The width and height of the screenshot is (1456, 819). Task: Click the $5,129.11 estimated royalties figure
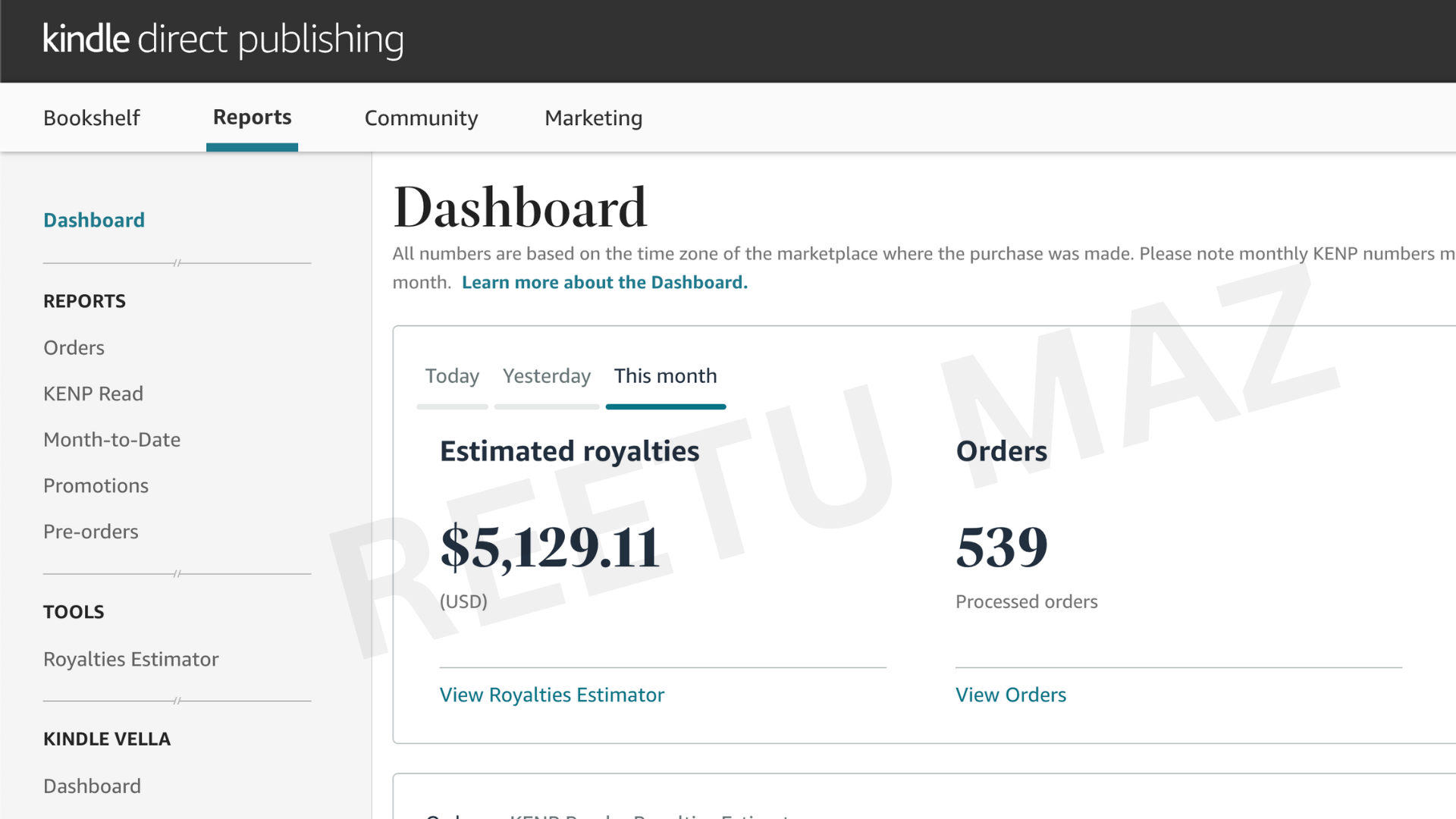550,547
